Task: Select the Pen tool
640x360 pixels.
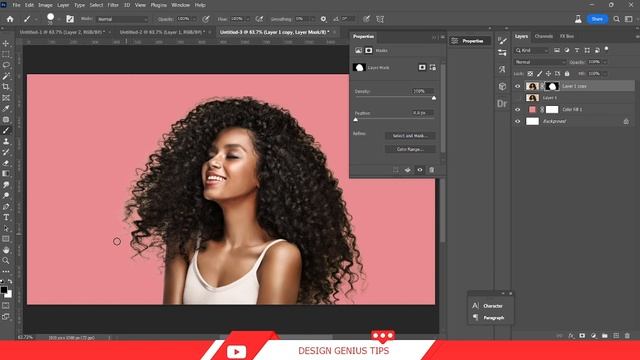Action: pyautogui.click(x=6, y=207)
